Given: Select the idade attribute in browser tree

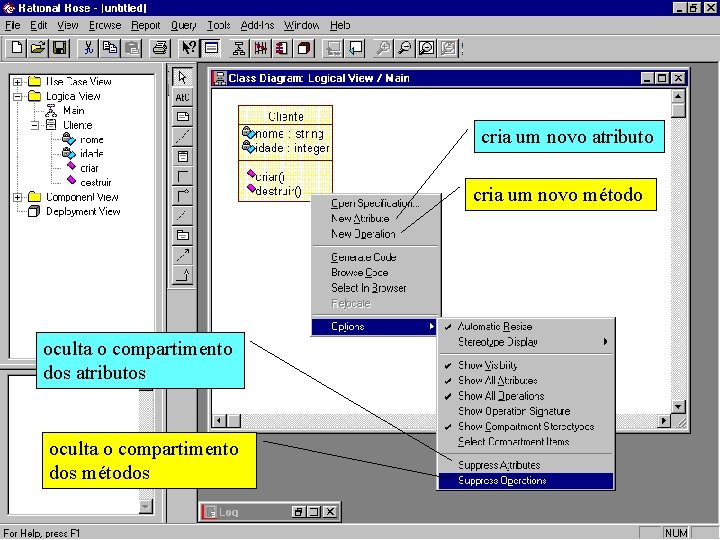Looking at the screenshot, I should [91, 153].
